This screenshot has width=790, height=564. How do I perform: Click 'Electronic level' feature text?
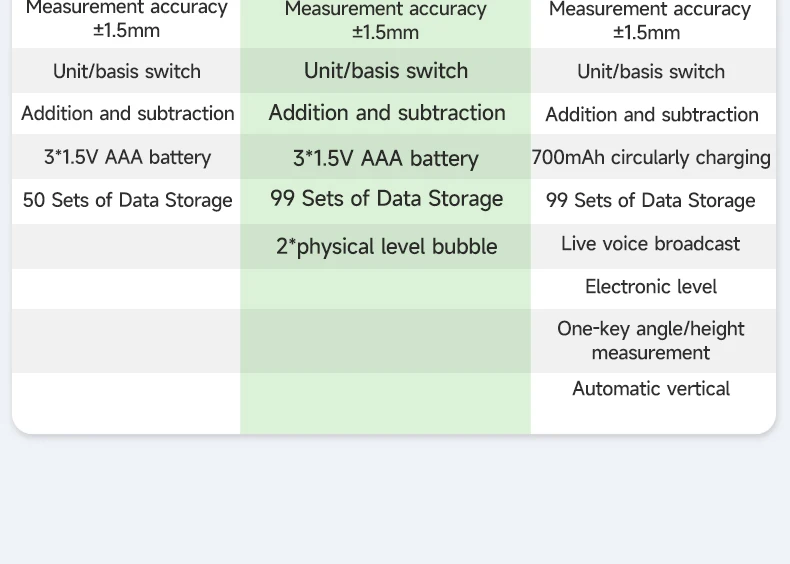(x=650, y=287)
